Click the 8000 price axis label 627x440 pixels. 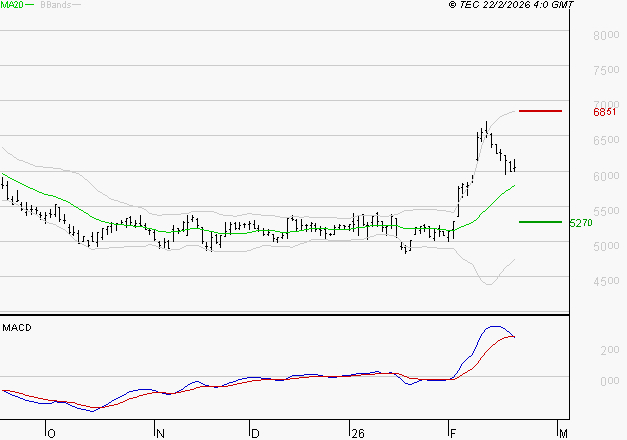click(x=606, y=35)
